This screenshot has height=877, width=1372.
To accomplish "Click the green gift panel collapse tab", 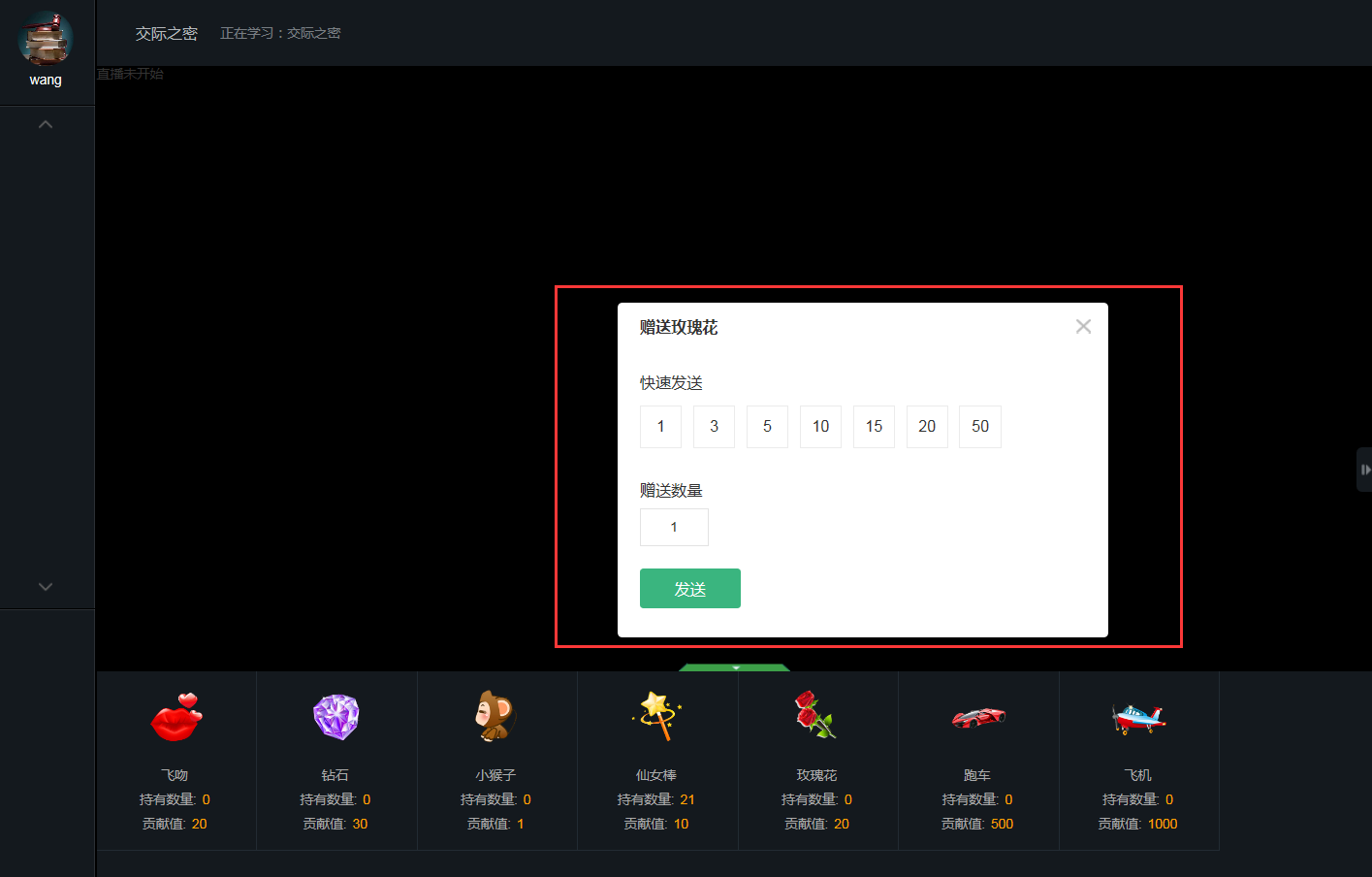I will [x=734, y=668].
